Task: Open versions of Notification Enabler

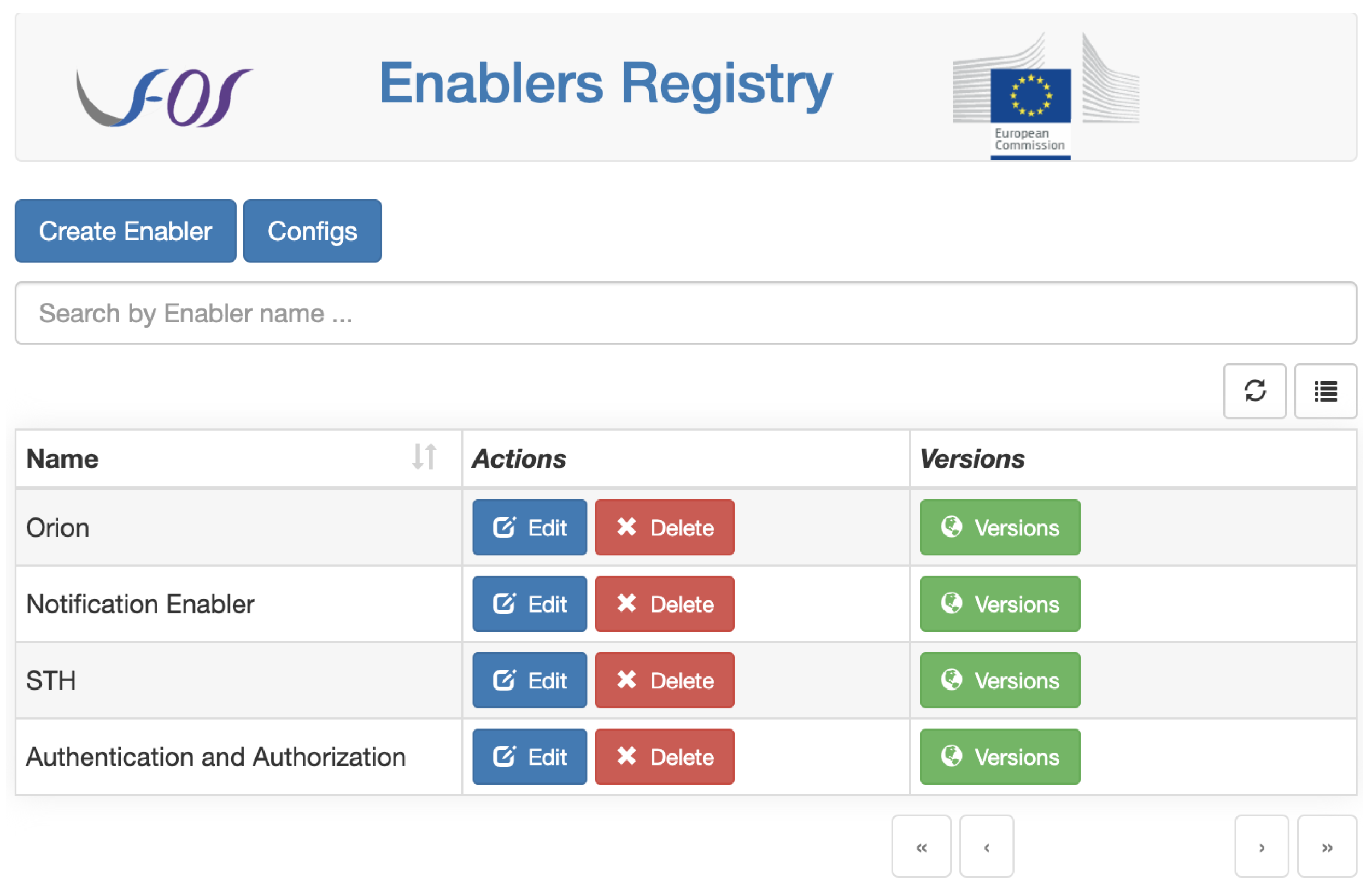Action: tap(1000, 604)
